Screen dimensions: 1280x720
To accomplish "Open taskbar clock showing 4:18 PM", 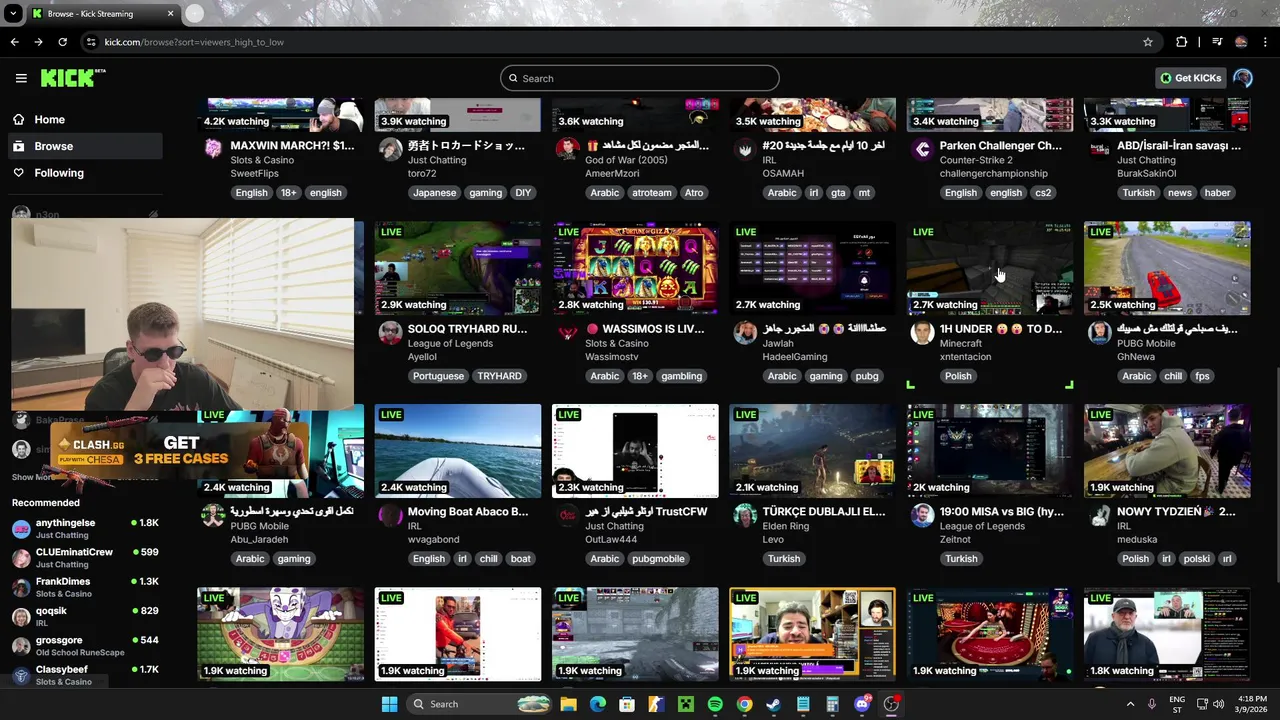I will pyautogui.click(x=1252, y=704).
